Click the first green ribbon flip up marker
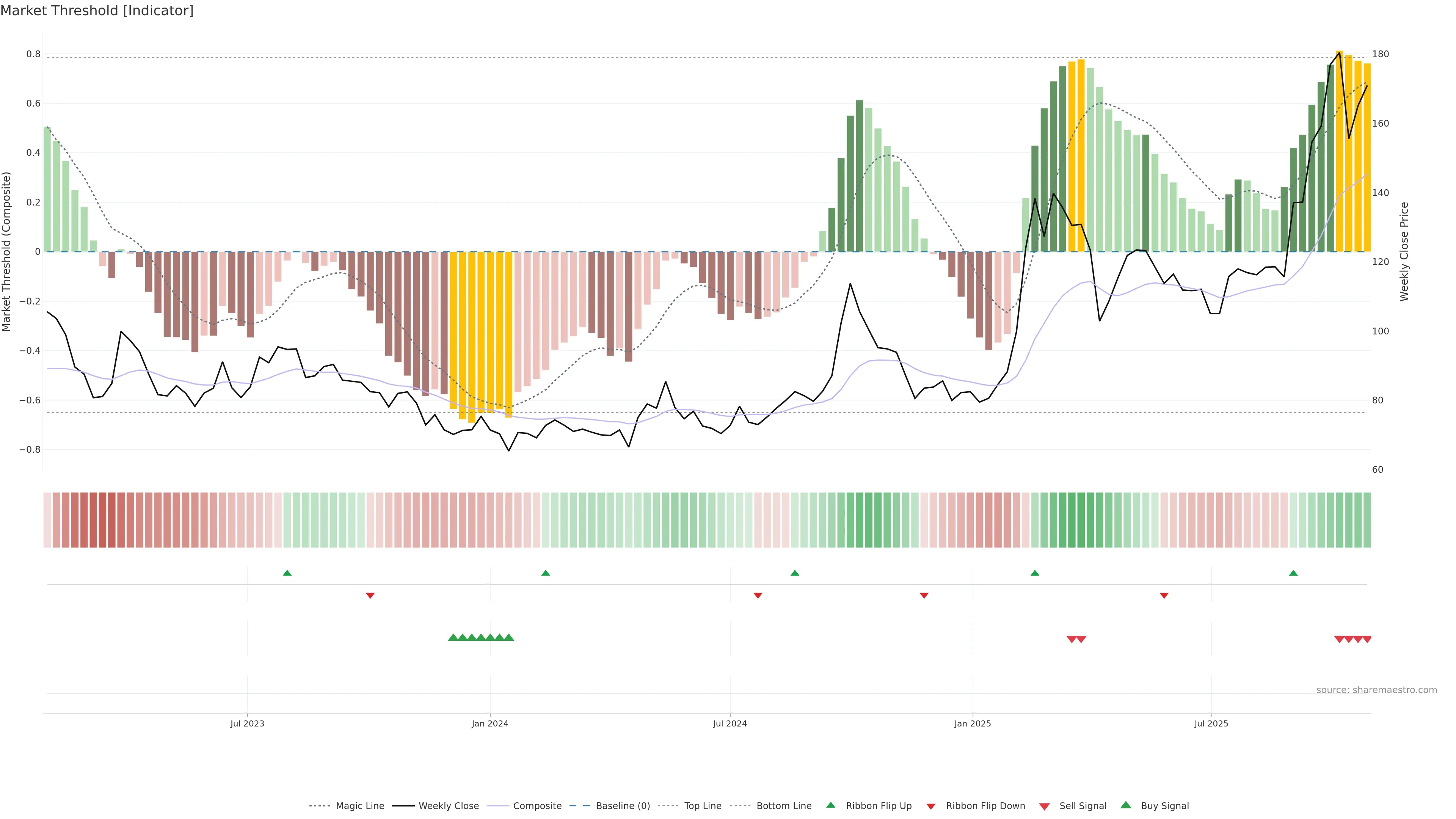The height and width of the screenshot is (819, 1456). (x=287, y=573)
